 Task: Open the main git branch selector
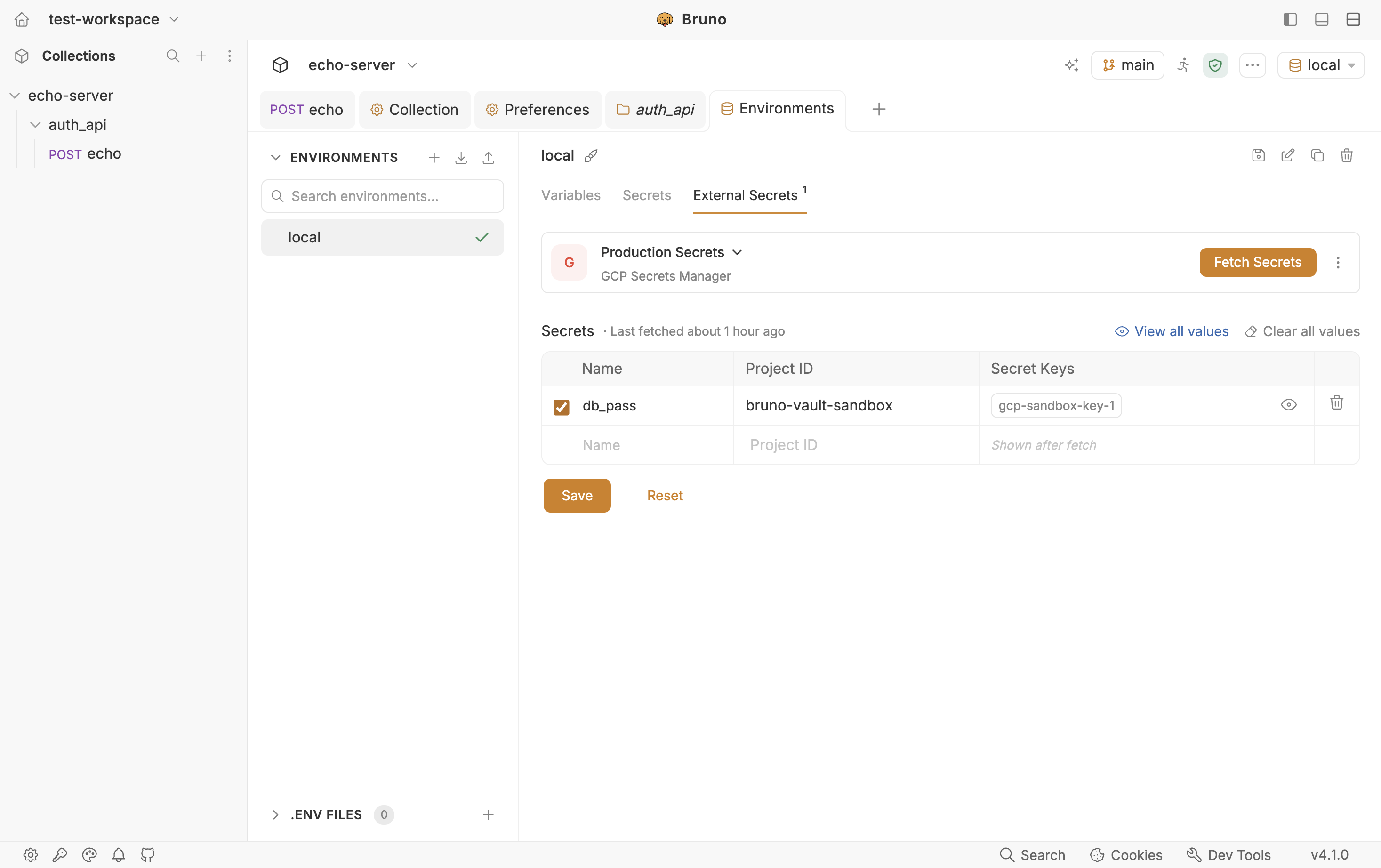pos(1127,65)
